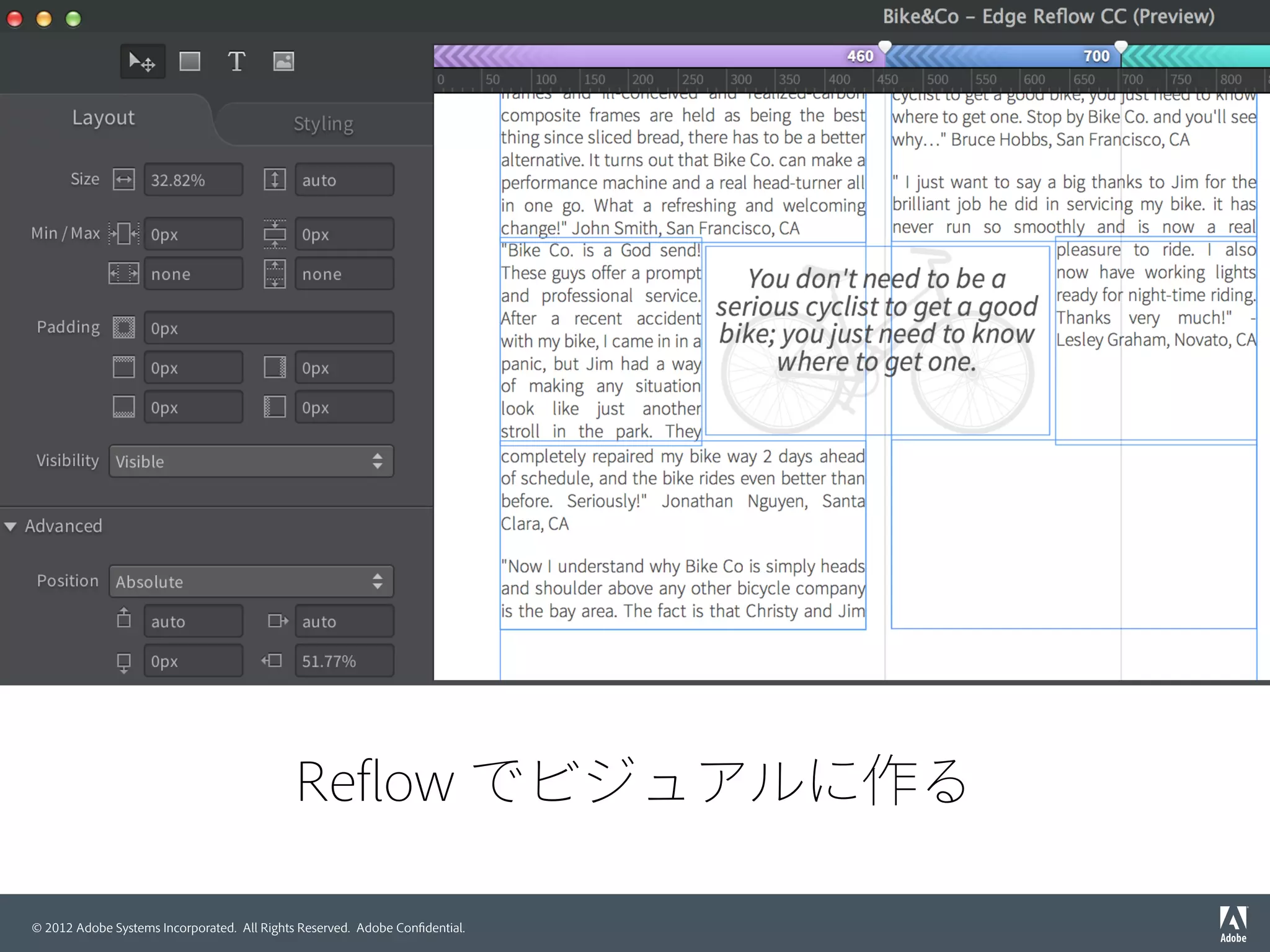
Task: Click the left offset 51.77% field
Action: click(x=344, y=661)
